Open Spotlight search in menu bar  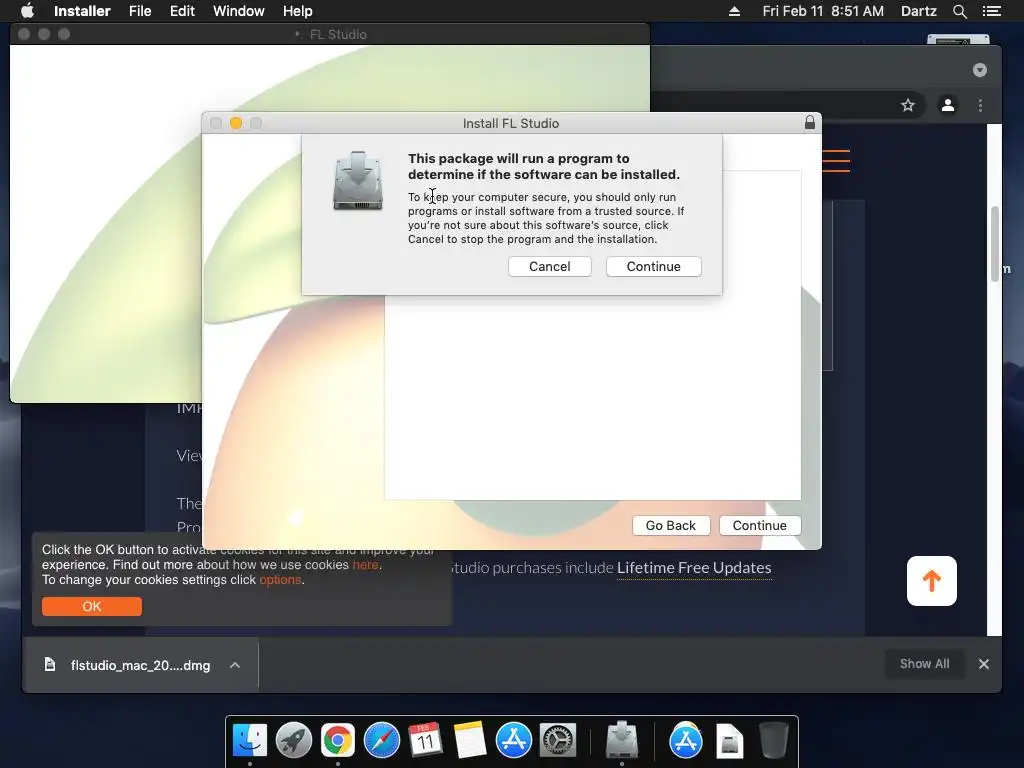959,11
